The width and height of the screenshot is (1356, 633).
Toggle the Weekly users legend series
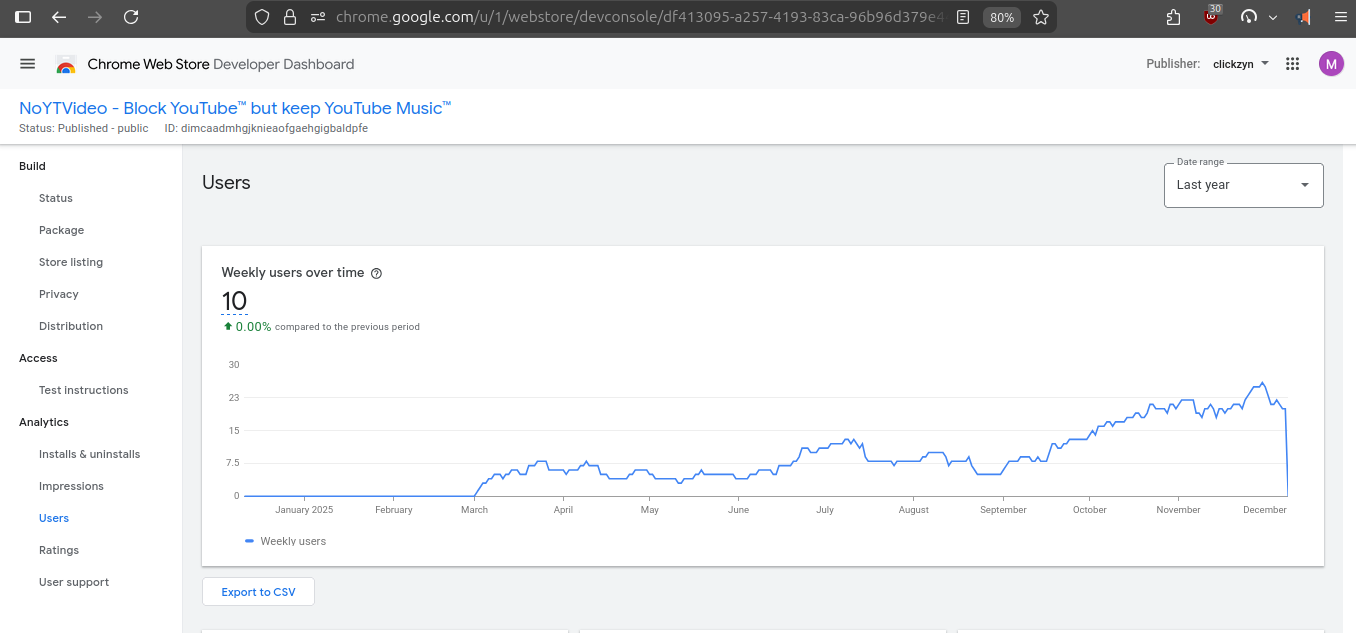coord(286,541)
